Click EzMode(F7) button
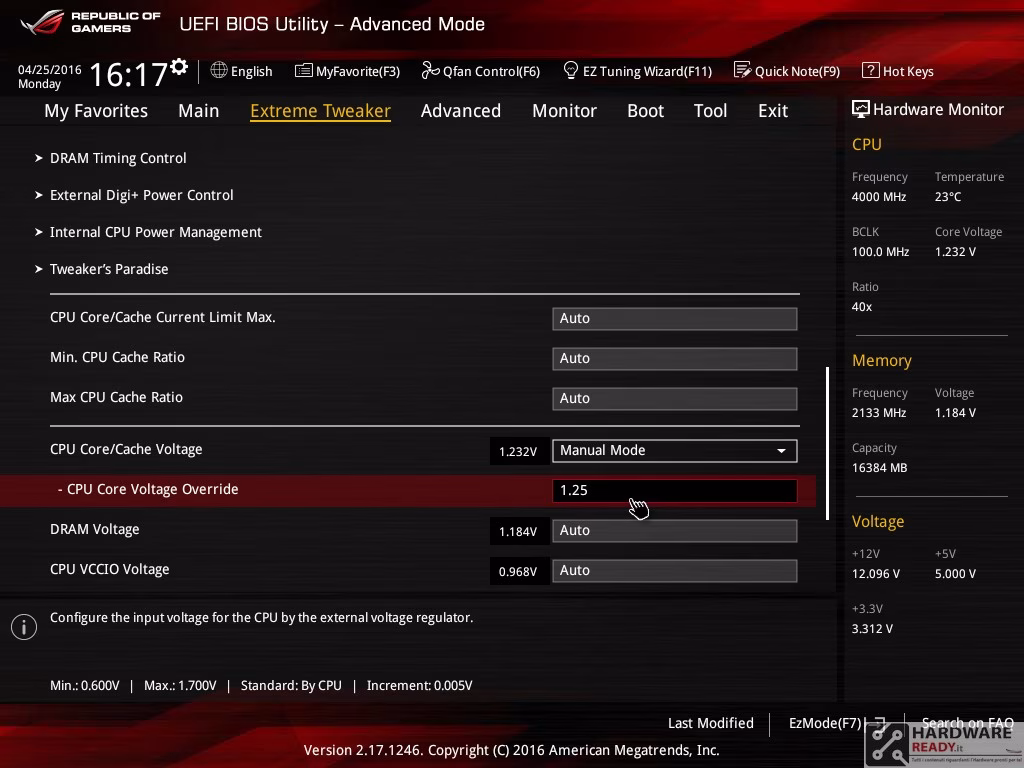The width and height of the screenshot is (1024, 768). click(825, 723)
